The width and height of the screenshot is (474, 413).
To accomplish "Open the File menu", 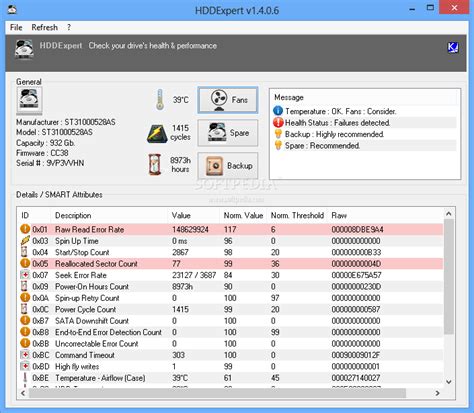I will 16,27.
